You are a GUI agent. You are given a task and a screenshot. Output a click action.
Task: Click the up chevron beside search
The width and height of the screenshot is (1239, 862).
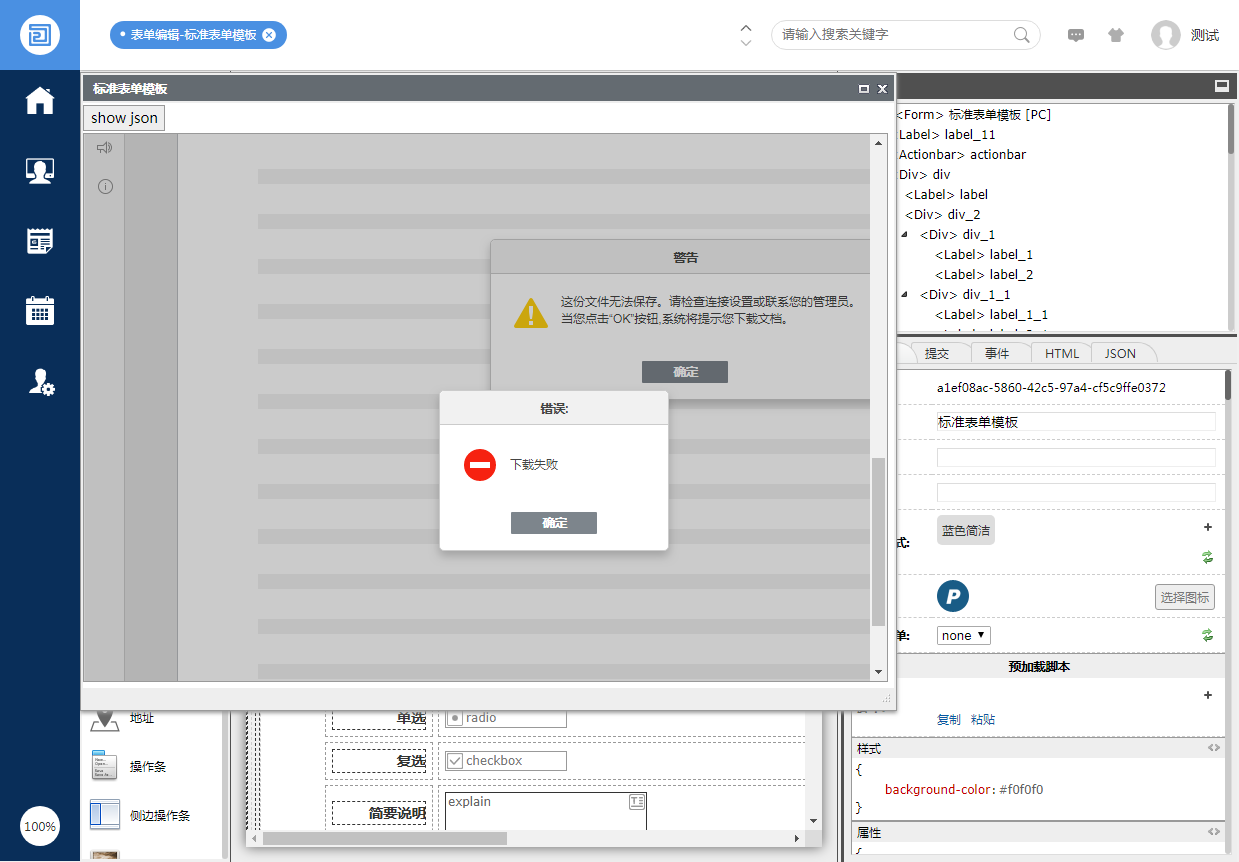746,27
